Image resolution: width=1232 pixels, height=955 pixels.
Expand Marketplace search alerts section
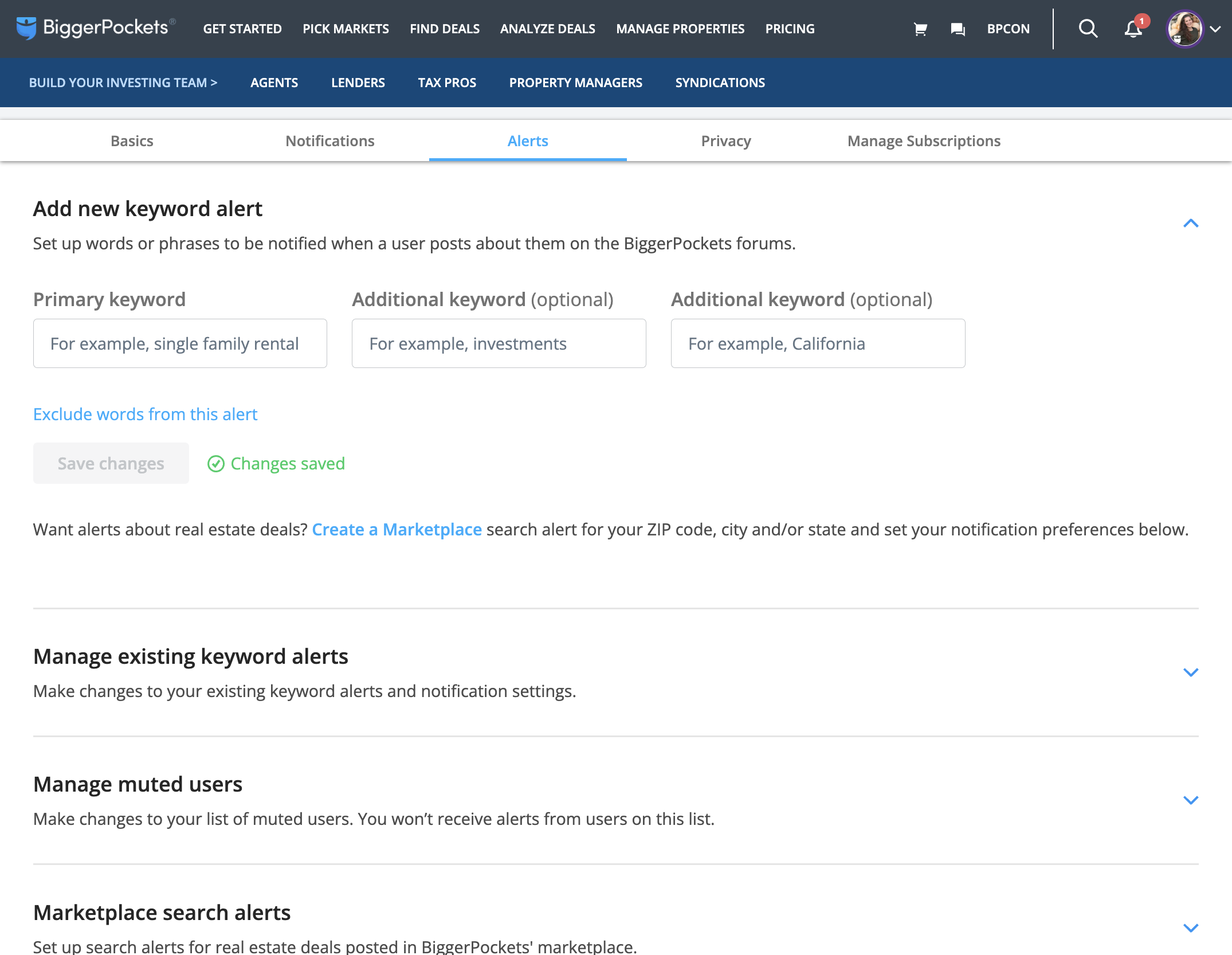[1191, 928]
